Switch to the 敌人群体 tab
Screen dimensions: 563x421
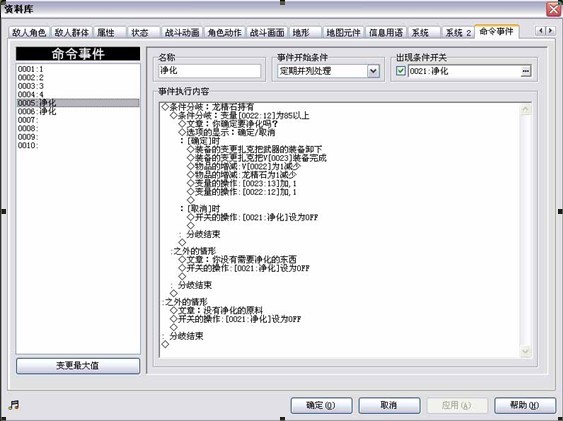pyautogui.click(x=71, y=33)
